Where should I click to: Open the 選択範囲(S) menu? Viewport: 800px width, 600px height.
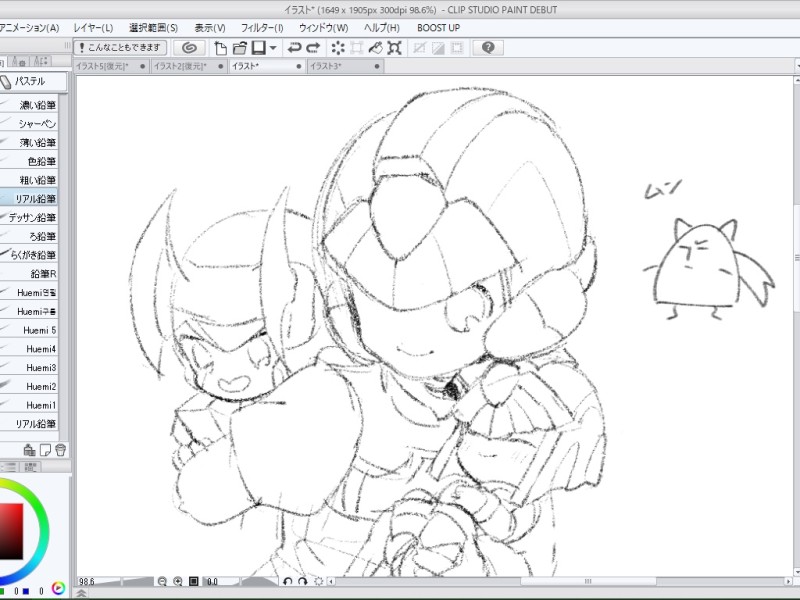point(154,28)
